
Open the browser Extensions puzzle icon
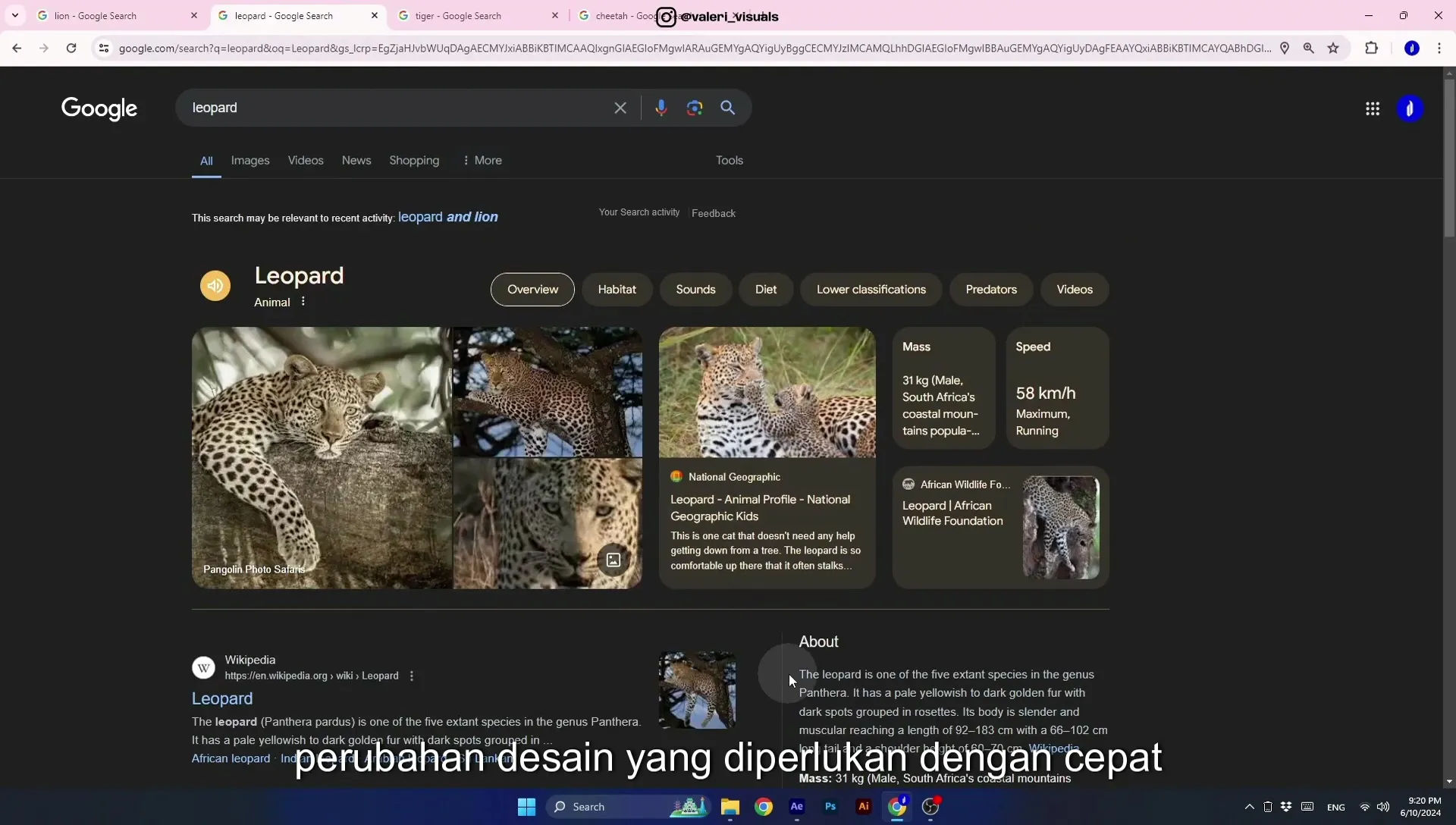[1371, 48]
